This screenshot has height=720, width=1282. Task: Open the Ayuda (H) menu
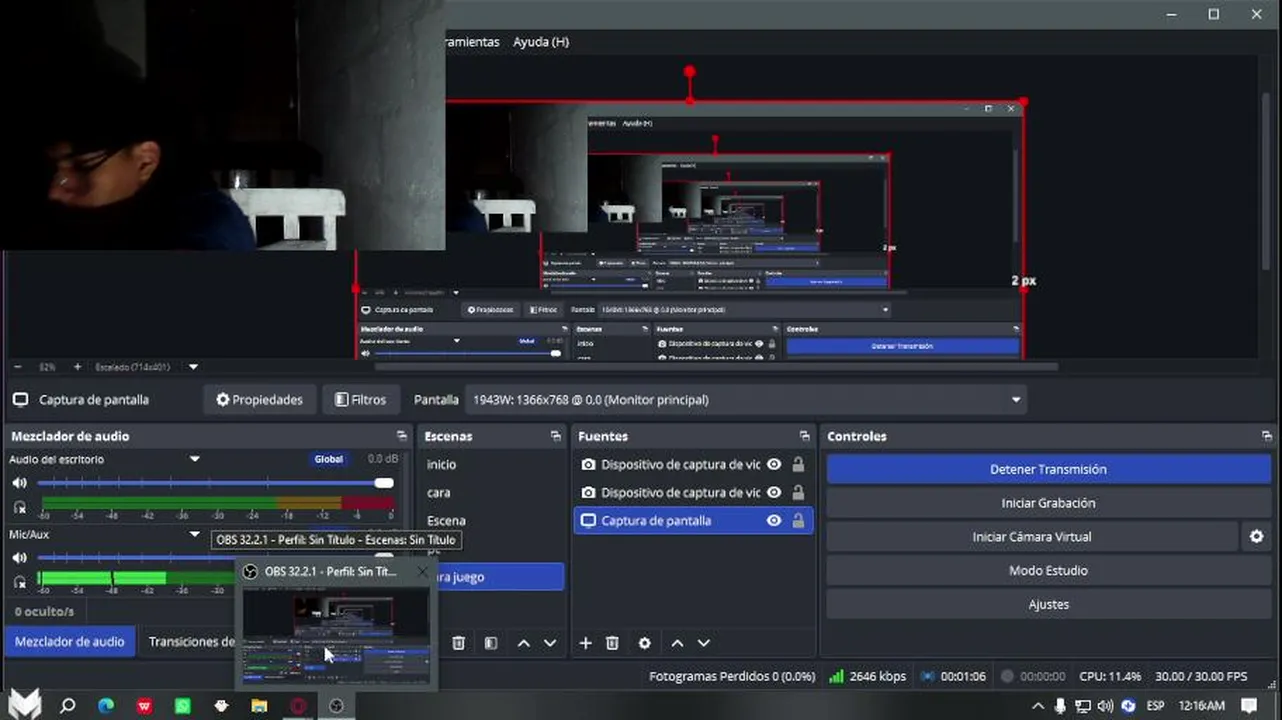541,42
